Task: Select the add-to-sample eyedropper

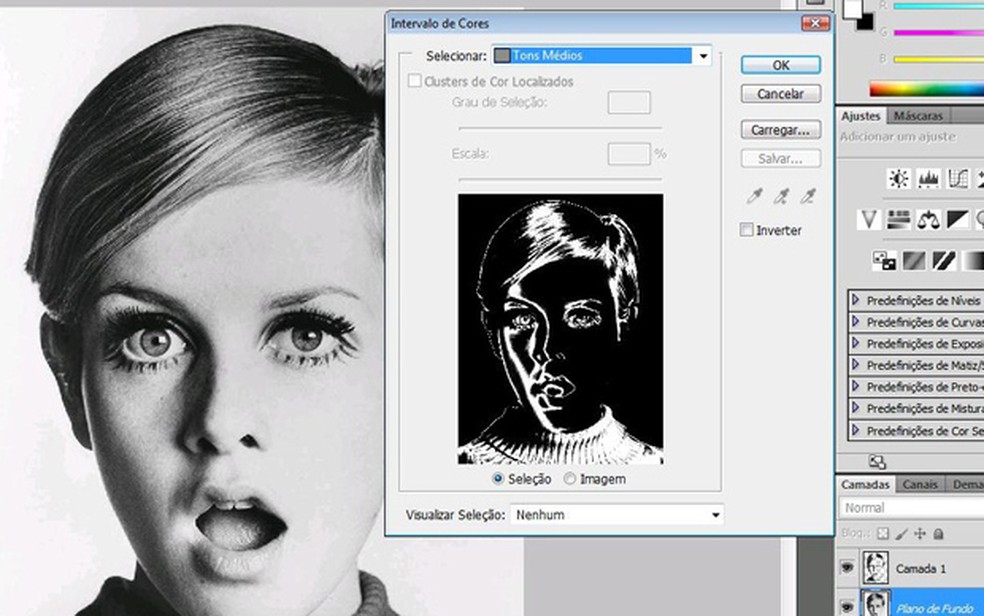Action: 782,196
